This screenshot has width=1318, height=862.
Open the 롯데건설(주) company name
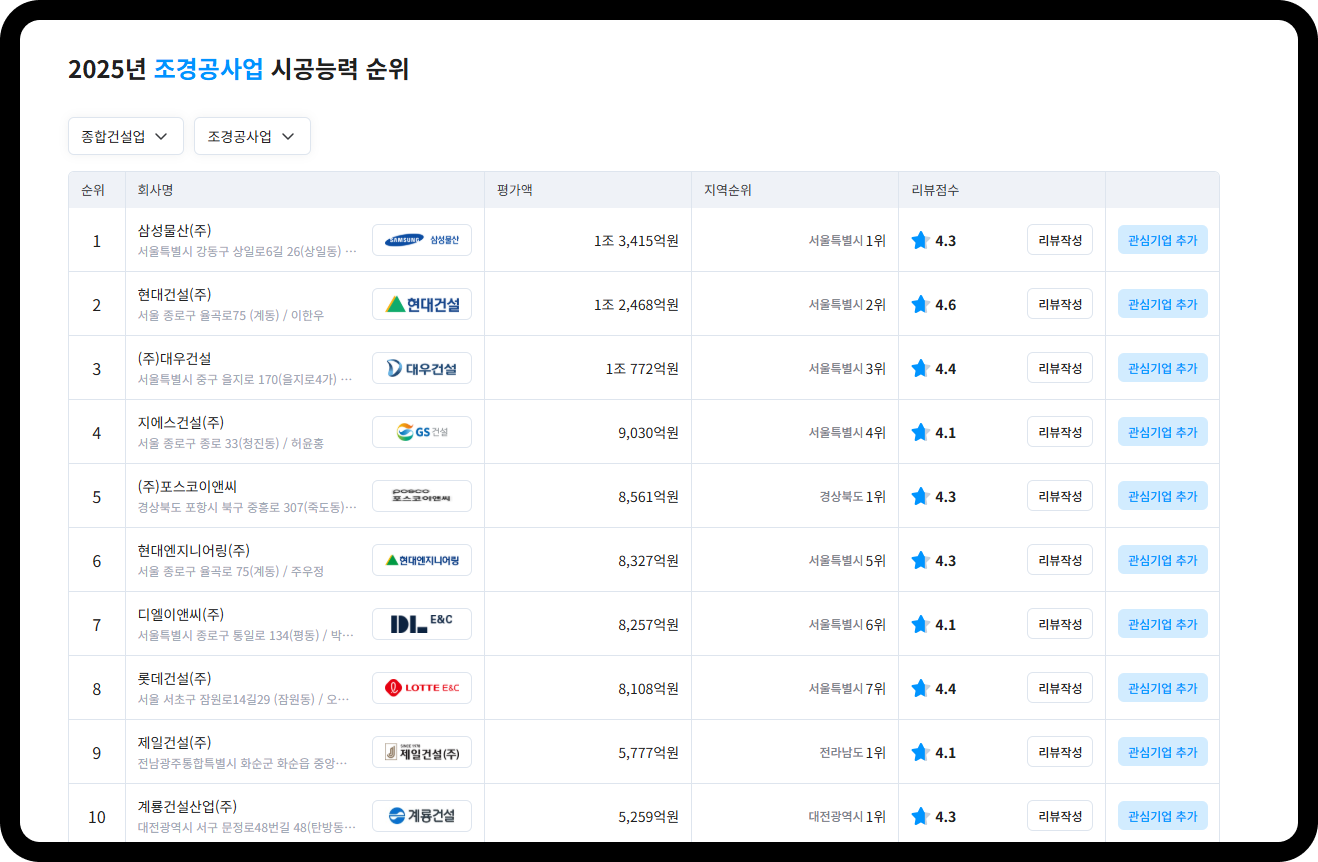click(x=175, y=678)
